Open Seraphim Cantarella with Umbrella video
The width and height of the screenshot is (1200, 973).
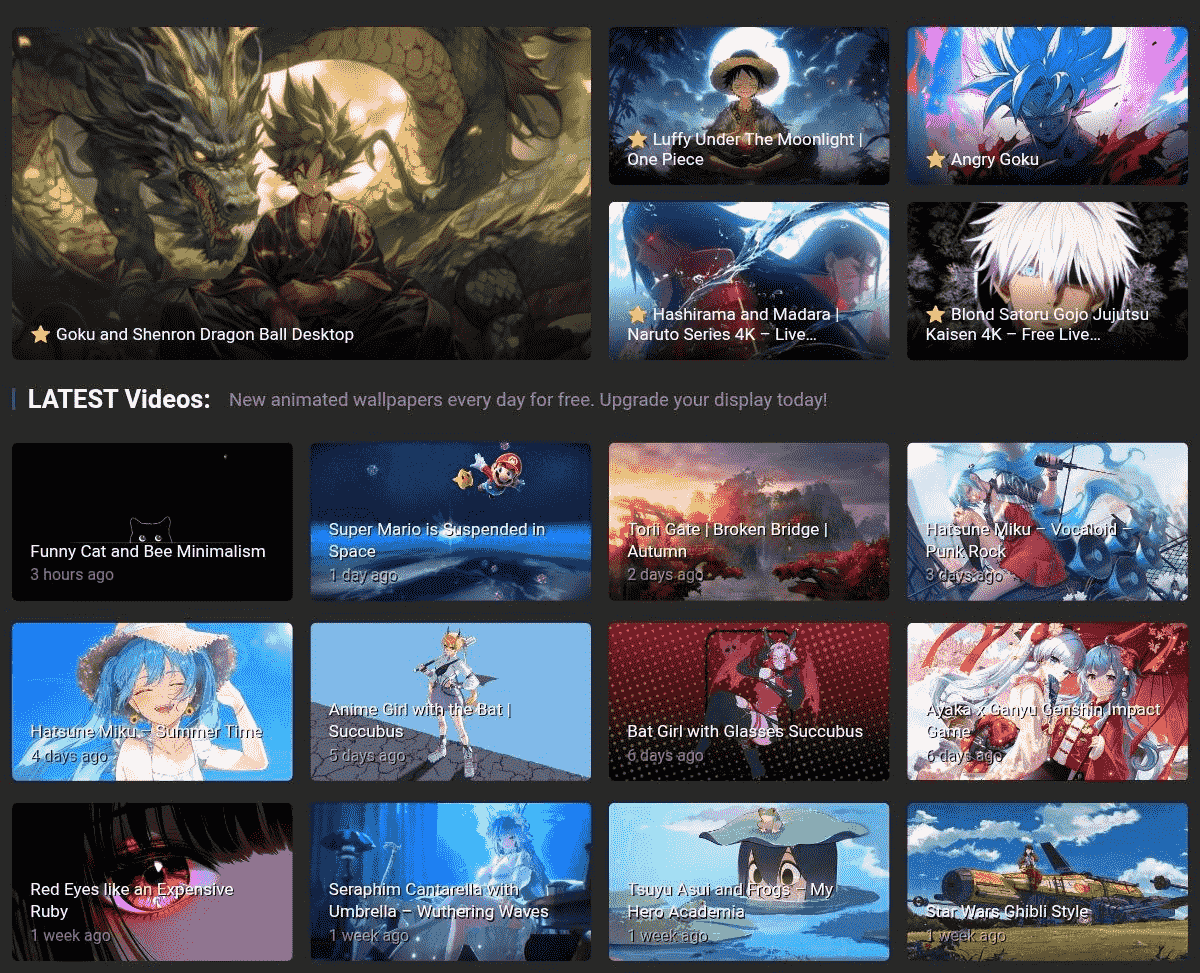point(450,882)
